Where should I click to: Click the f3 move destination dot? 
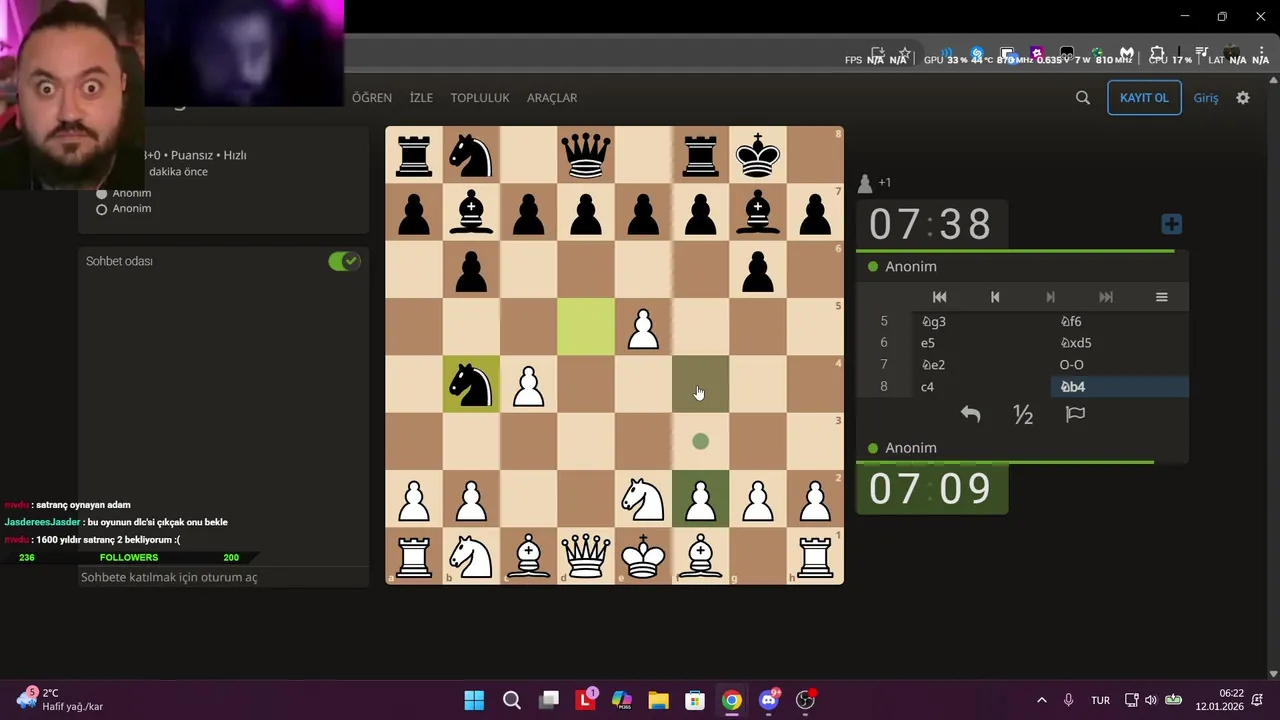700,441
